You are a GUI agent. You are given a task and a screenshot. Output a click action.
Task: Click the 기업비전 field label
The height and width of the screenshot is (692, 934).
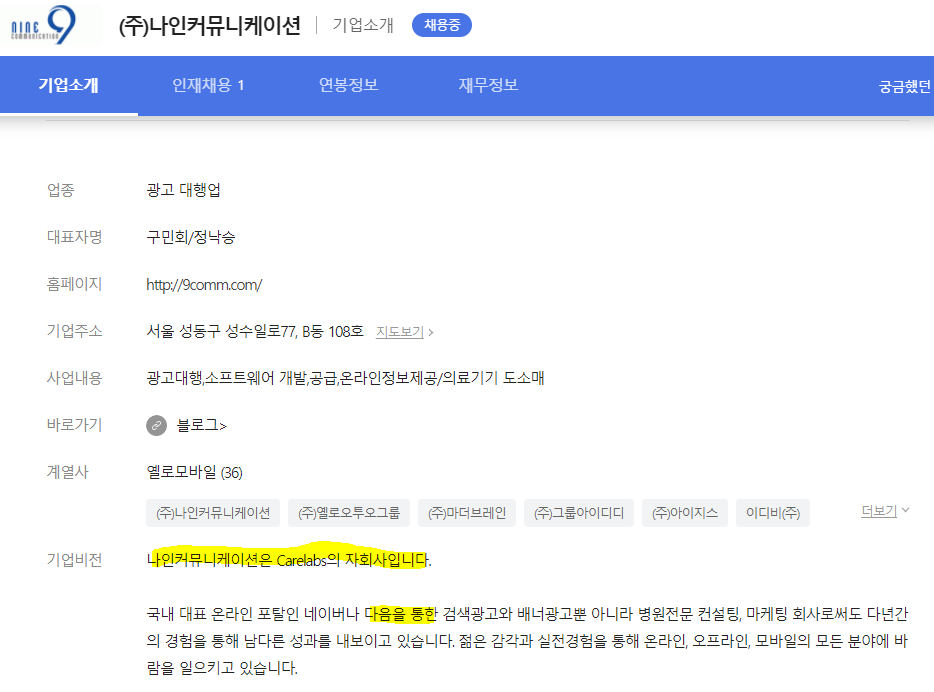74,560
